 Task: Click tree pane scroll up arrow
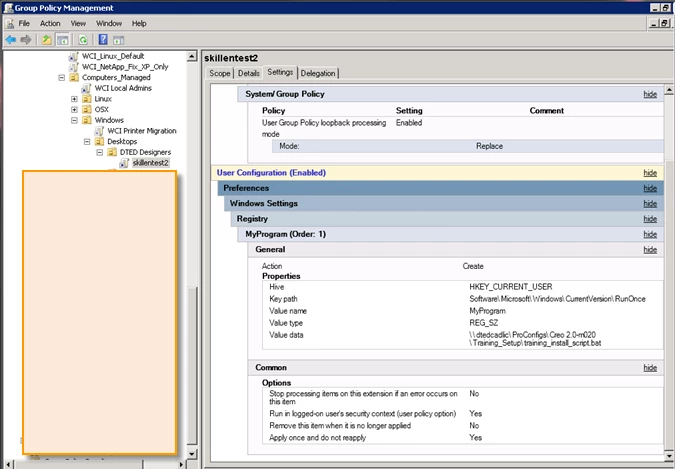pos(192,56)
